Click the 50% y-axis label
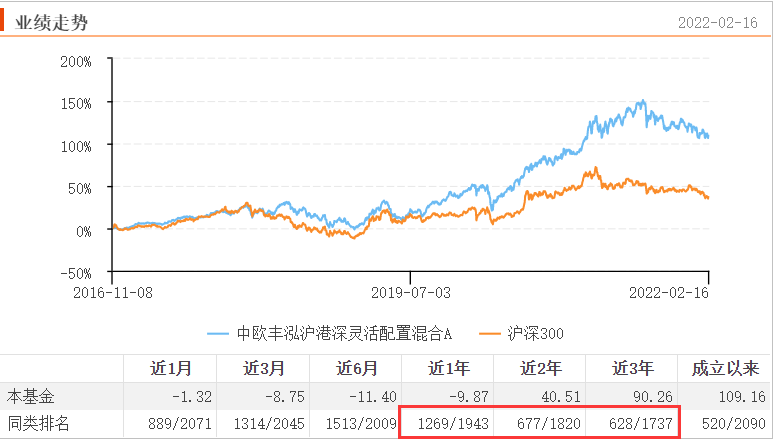Screen dimensions: 775x441 coord(80,189)
